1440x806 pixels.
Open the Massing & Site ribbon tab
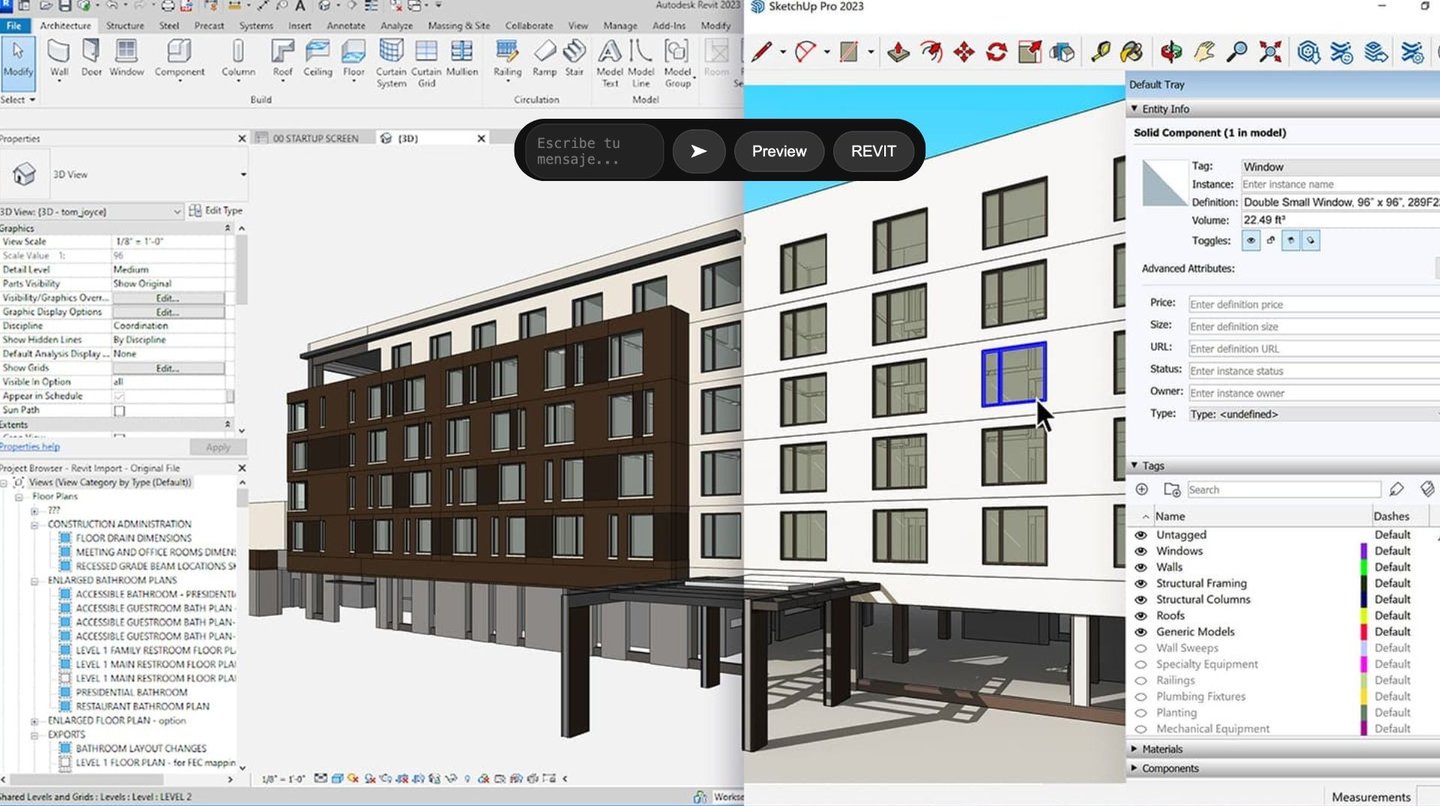click(457, 26)
